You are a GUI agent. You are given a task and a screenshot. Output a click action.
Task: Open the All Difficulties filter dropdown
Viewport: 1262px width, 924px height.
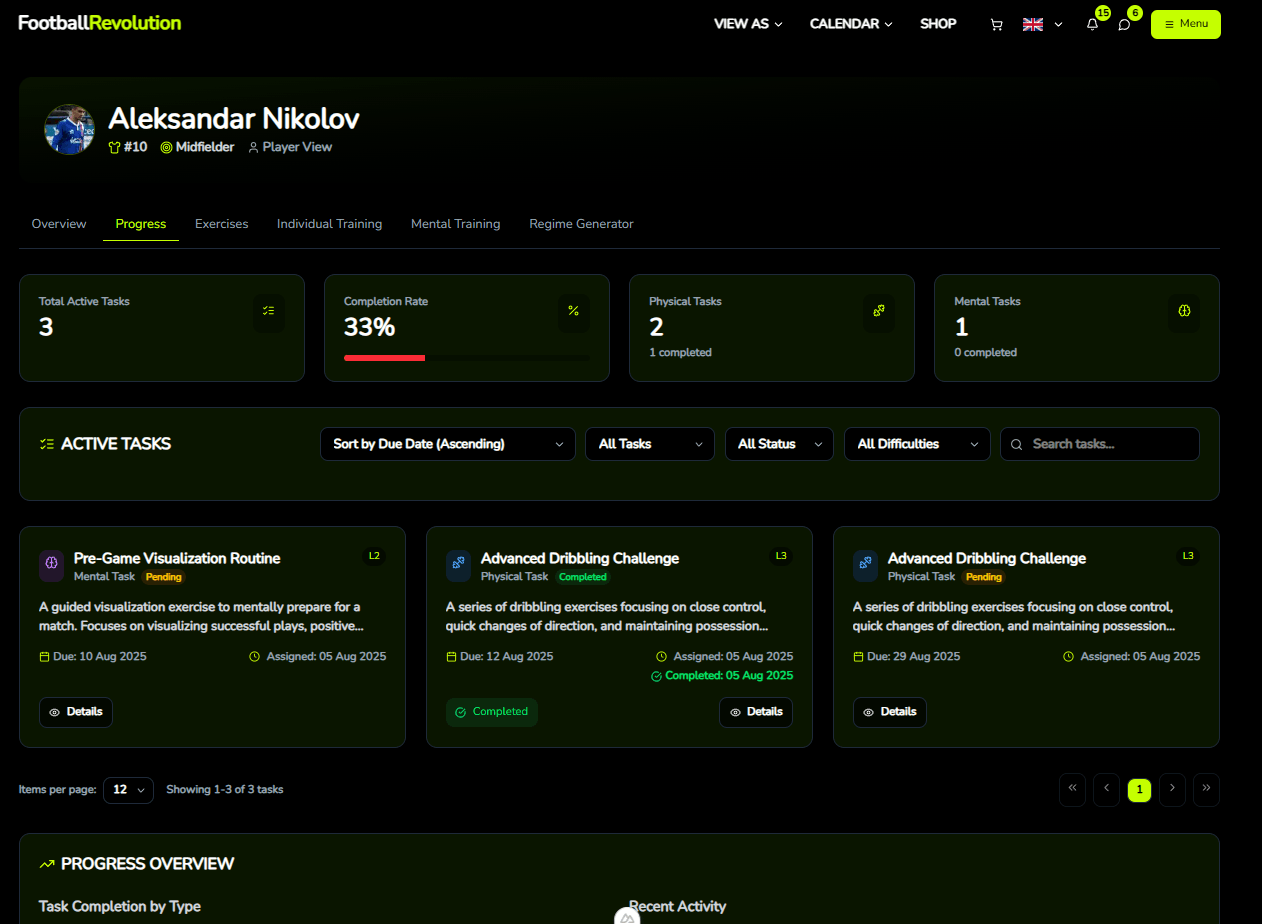[917, 444]
